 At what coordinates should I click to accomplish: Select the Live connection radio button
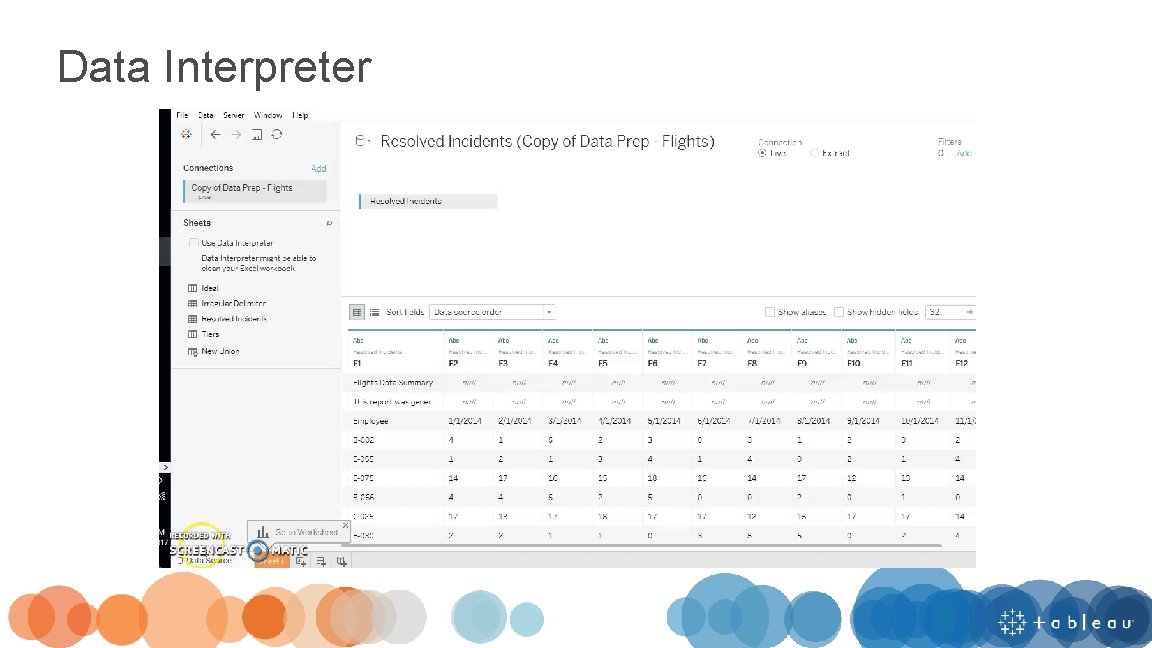tap(762, 154)
